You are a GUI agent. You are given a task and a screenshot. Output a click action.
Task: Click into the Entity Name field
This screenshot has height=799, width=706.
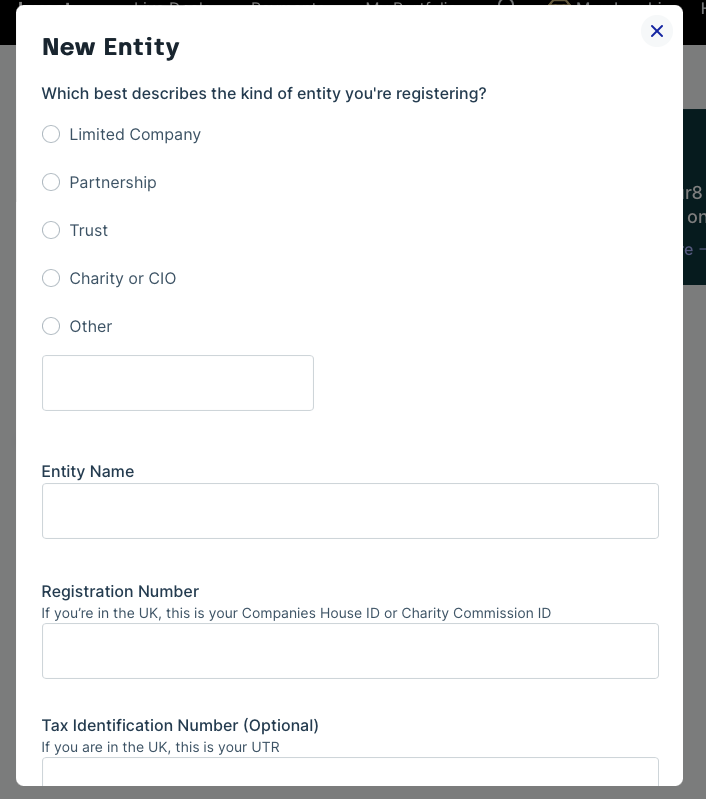coord(350,511)
